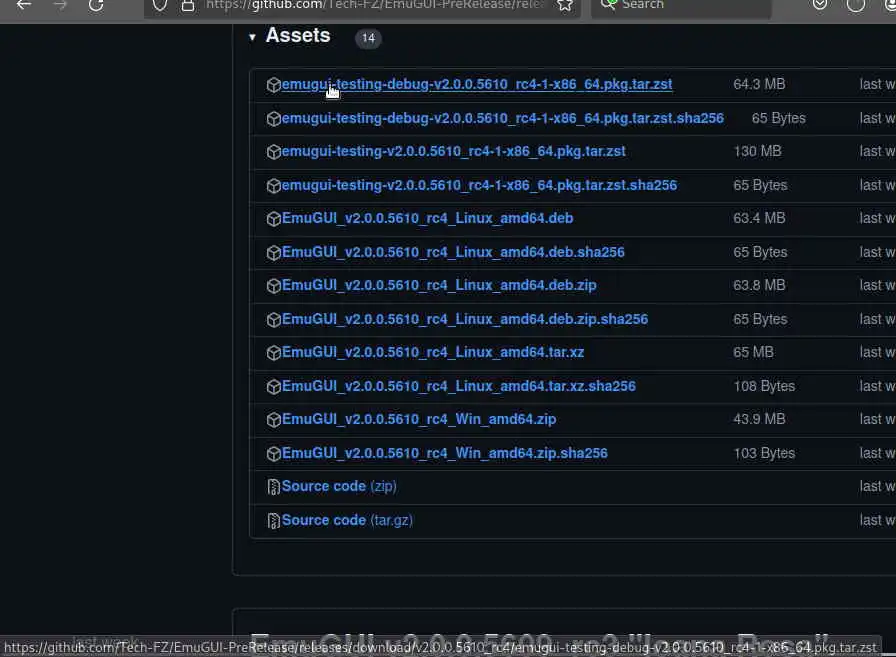Screen dimensions: 896x657
Task: Click package icon beside emugui-testing-debug sha256 file
Action: coord(274,119)
